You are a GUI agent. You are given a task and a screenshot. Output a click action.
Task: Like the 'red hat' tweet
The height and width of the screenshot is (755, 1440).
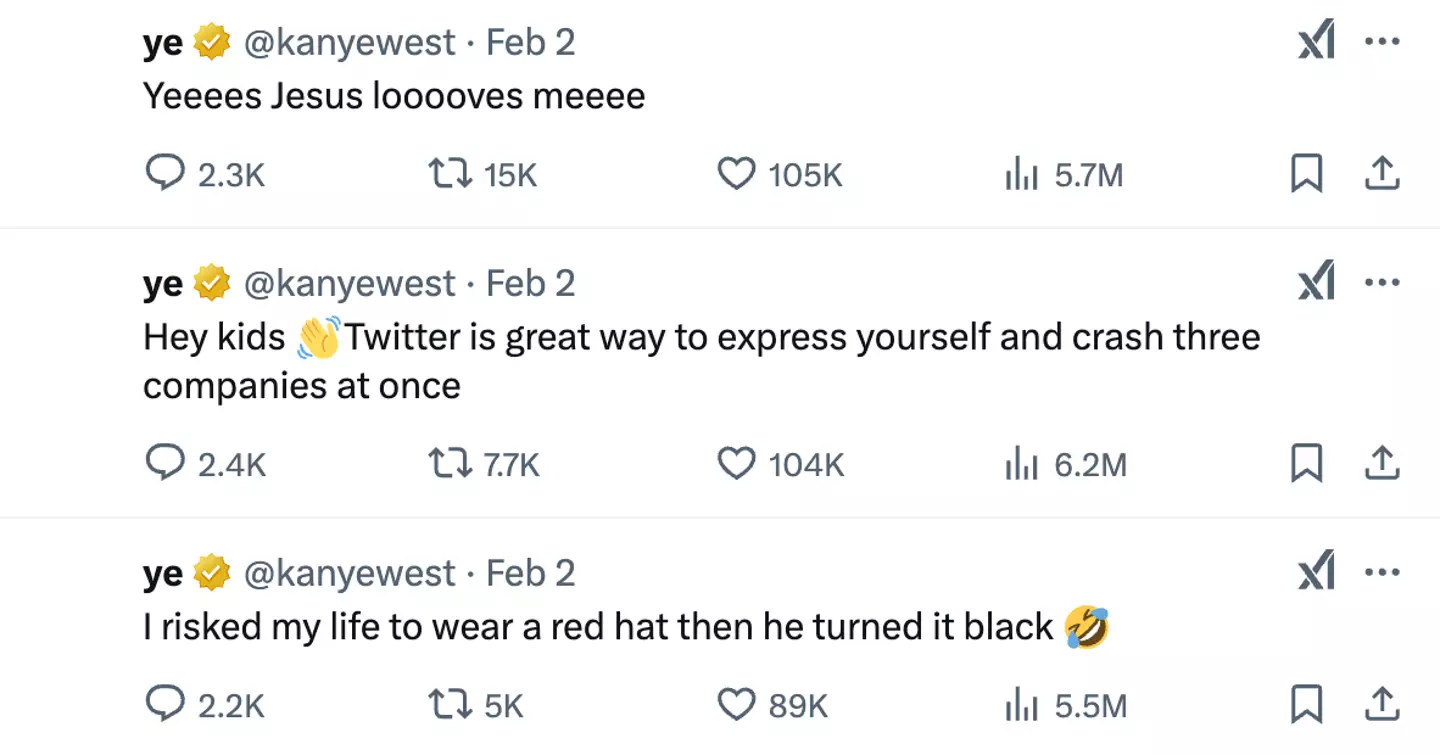(736, 705)
